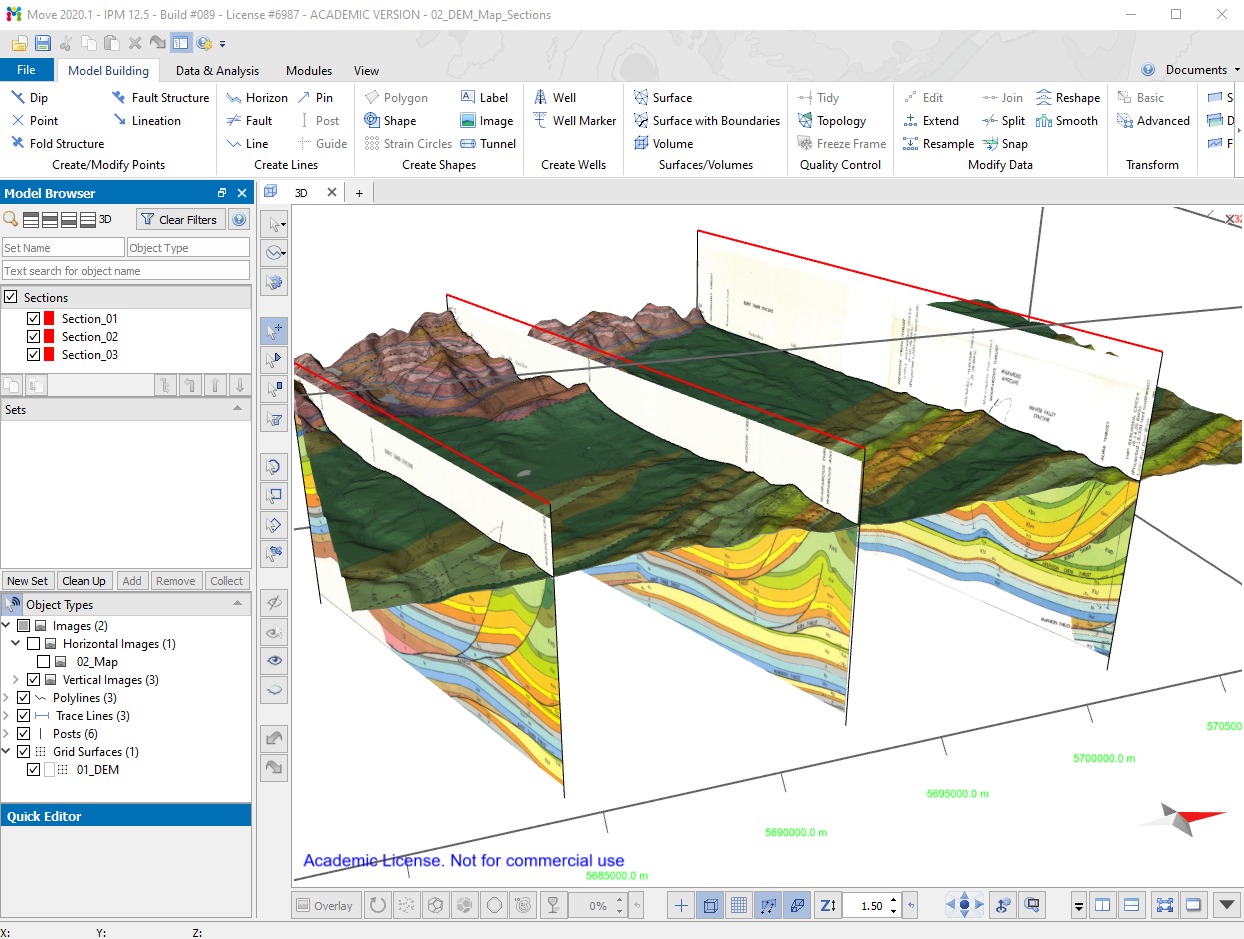The height and width of the screenshot is (939, 1244).
Task: Select the Topology quality control tool
Action: [x=831, y=121]
